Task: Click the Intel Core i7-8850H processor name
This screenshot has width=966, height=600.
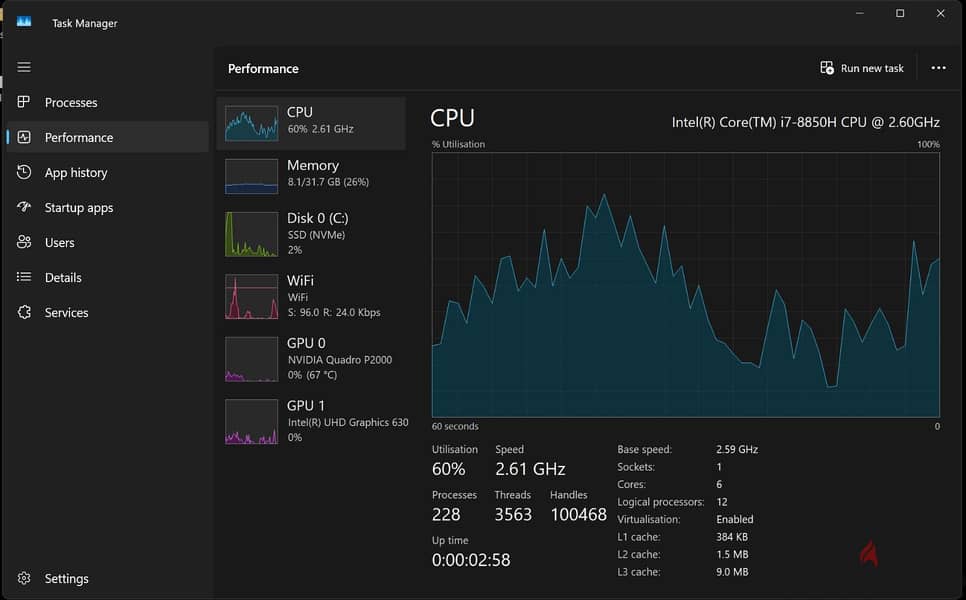Action: click(806, 122)
